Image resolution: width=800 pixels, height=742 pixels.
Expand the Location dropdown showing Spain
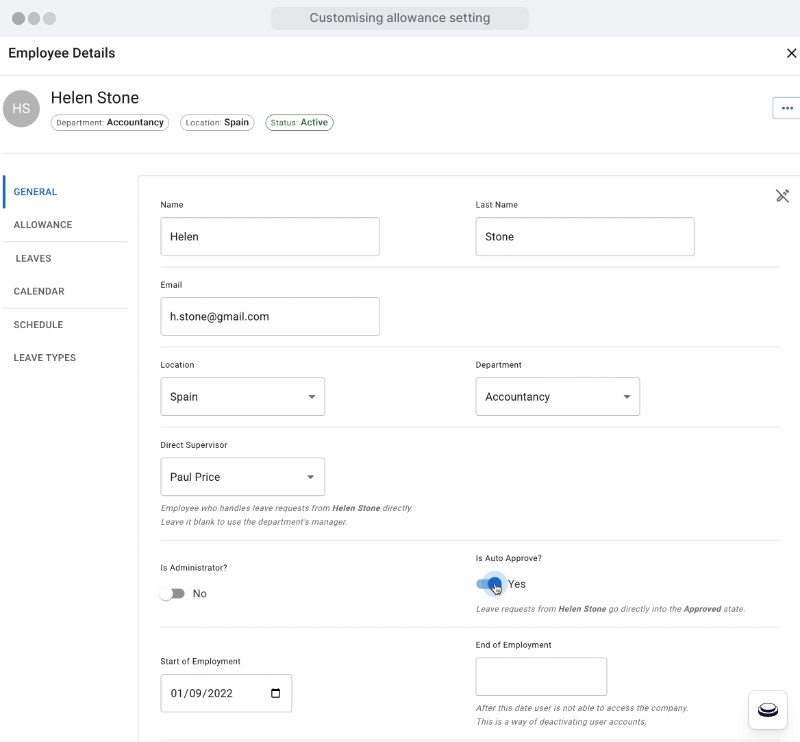pos(242,397)
